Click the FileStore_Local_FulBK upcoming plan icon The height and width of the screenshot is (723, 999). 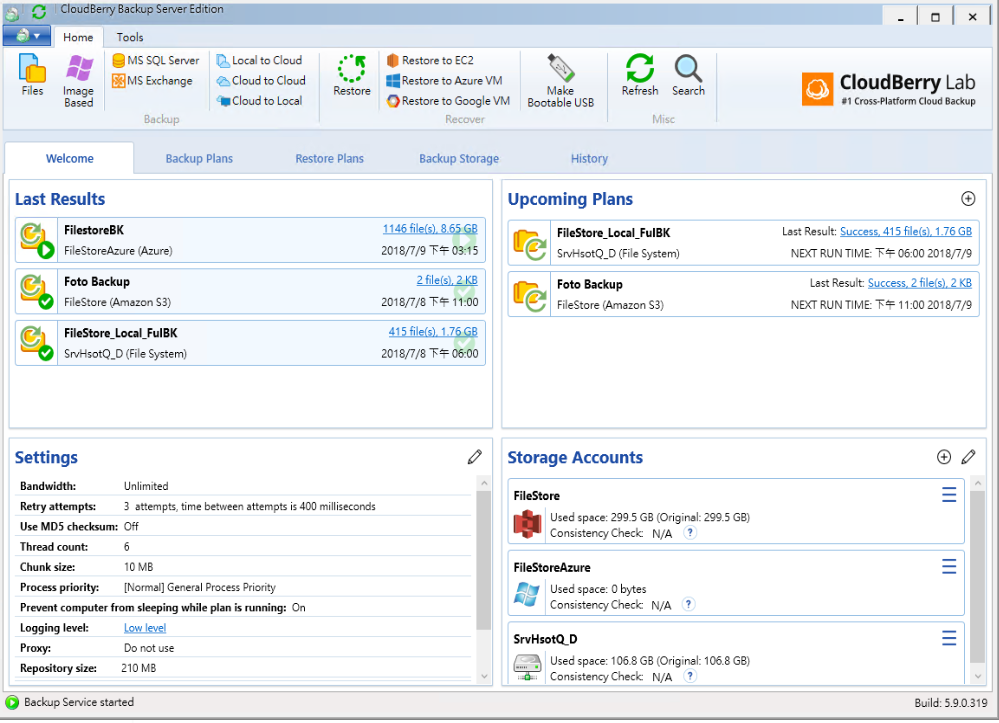tap(529, 243)
